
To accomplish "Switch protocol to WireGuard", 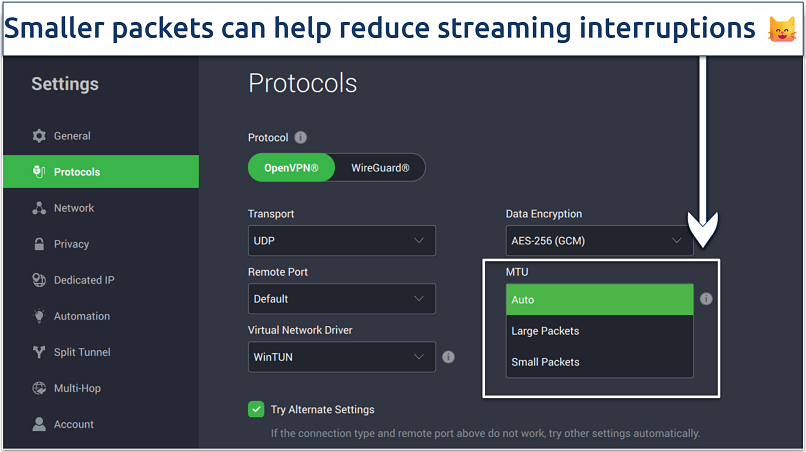I will pos(380,168).
